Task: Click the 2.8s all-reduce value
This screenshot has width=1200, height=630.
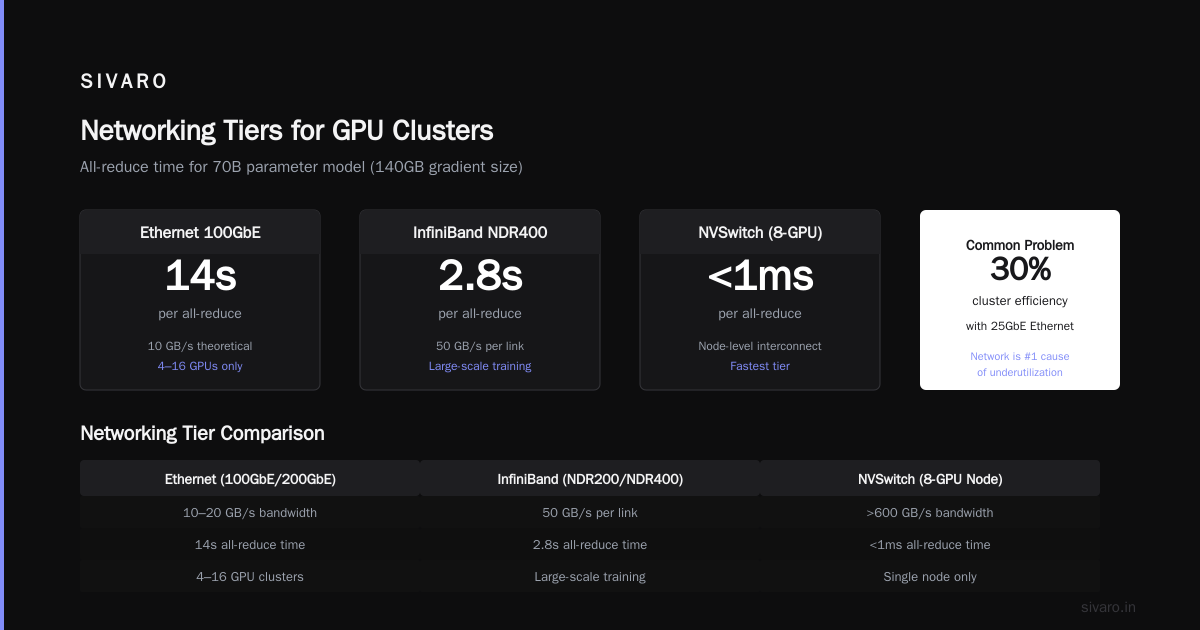Action: [480, 277]
